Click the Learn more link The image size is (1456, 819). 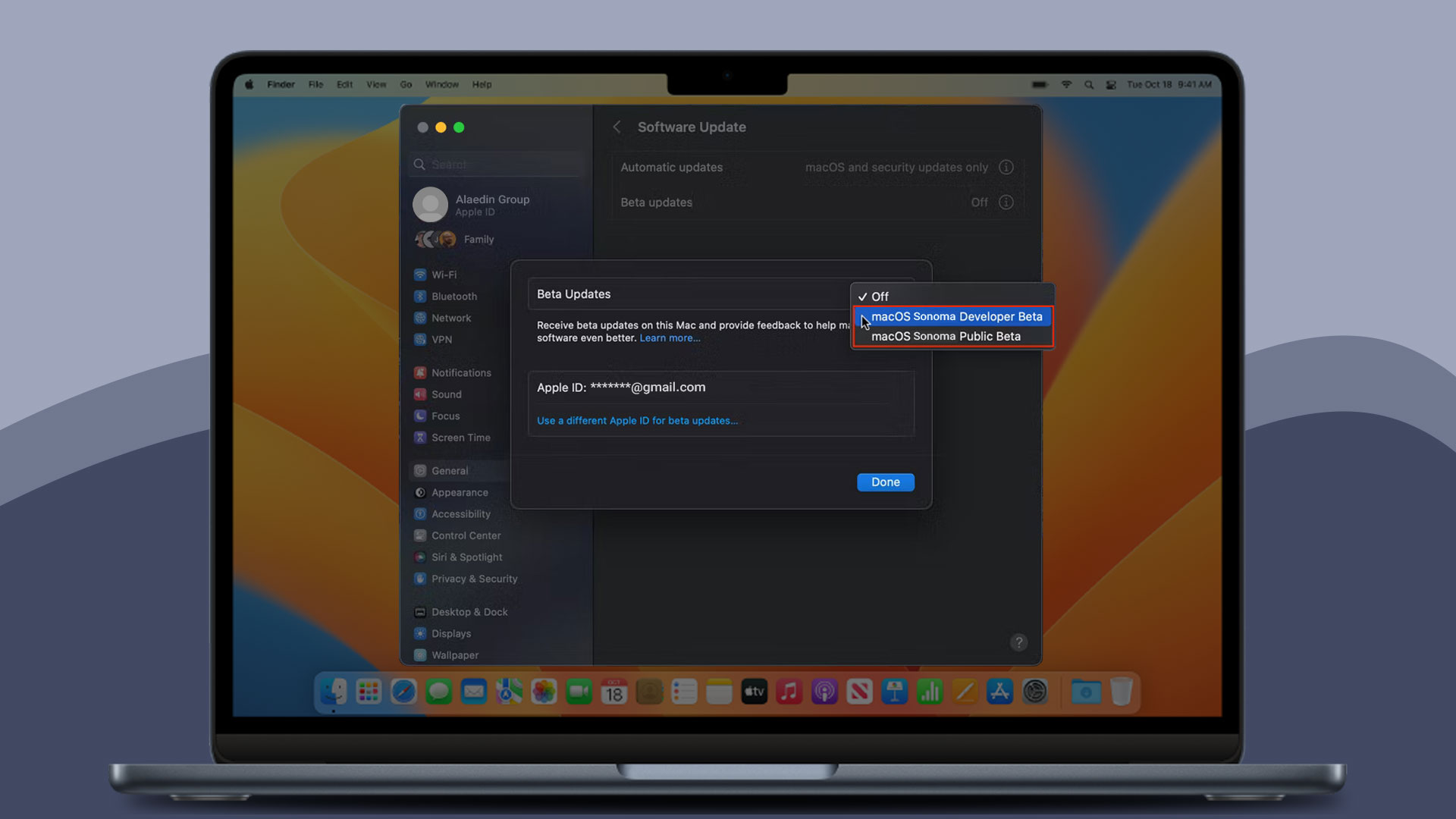pyautogui.click(x=670, y=338)
